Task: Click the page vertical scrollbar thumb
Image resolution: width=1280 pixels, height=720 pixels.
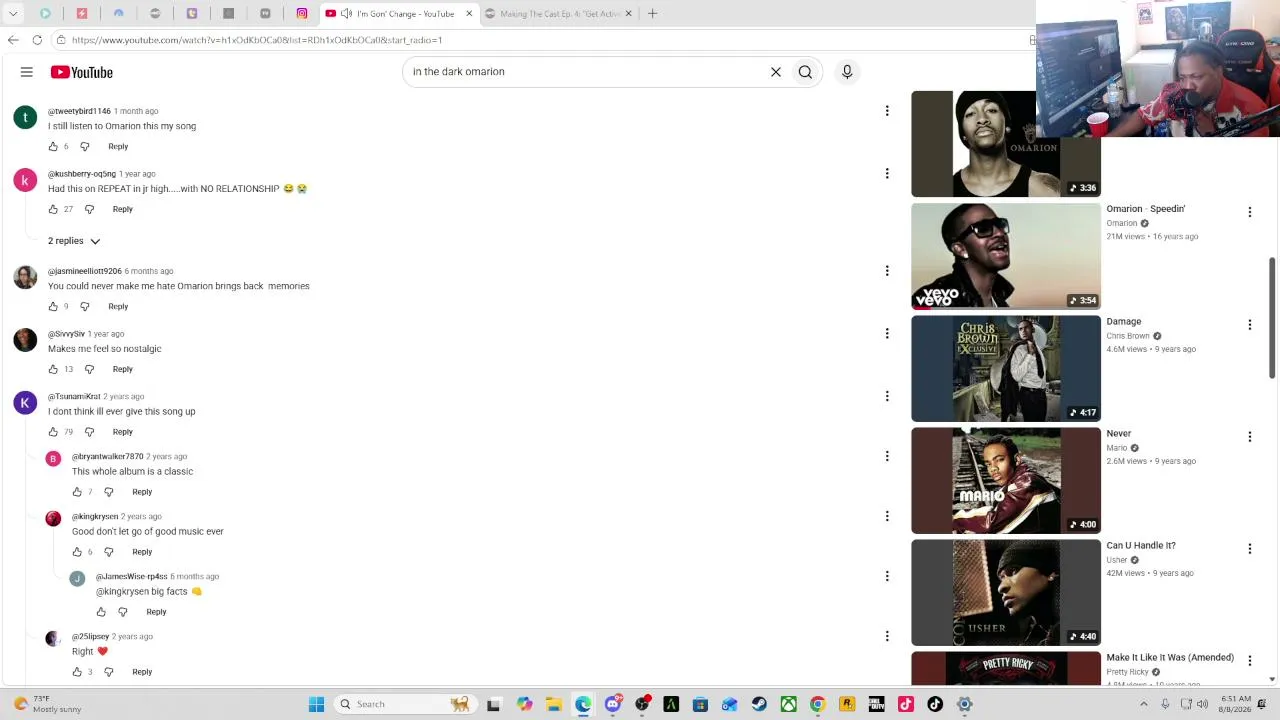Action: click(1272, 318)
